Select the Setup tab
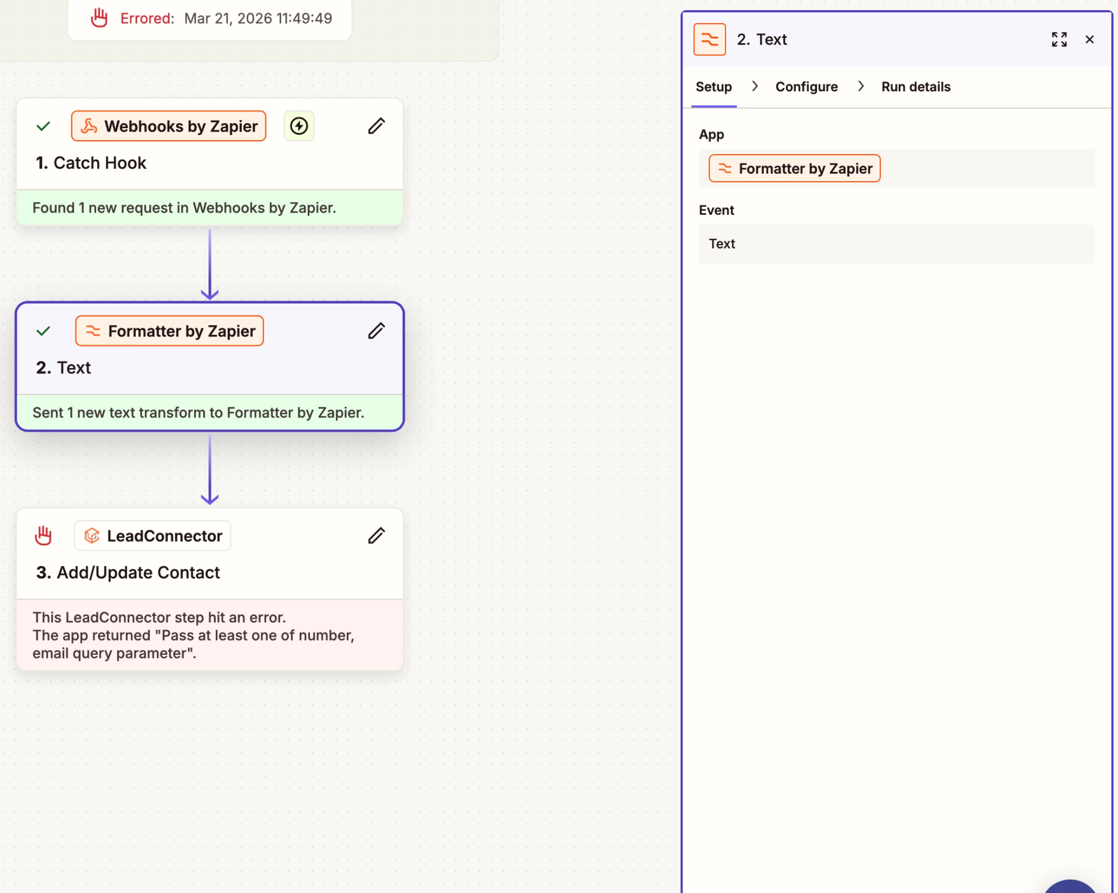Screen dimensions: 1118x893 pos(714,87)
